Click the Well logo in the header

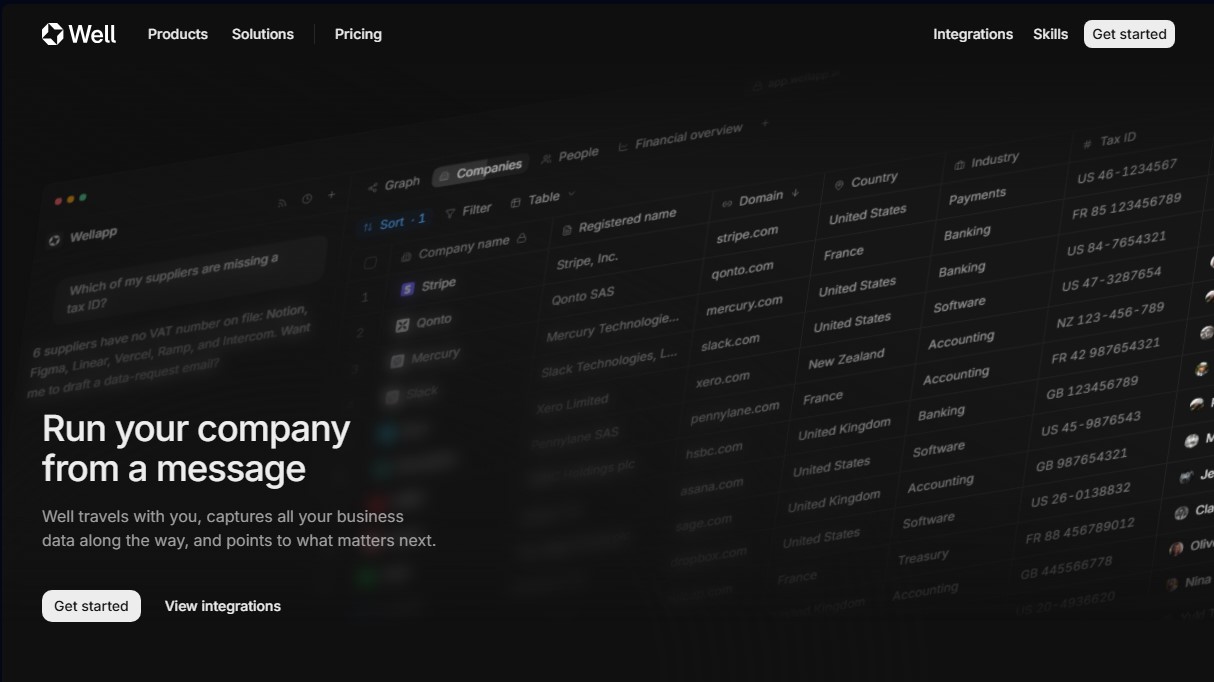pyautogui.click(x=79, y=34)
